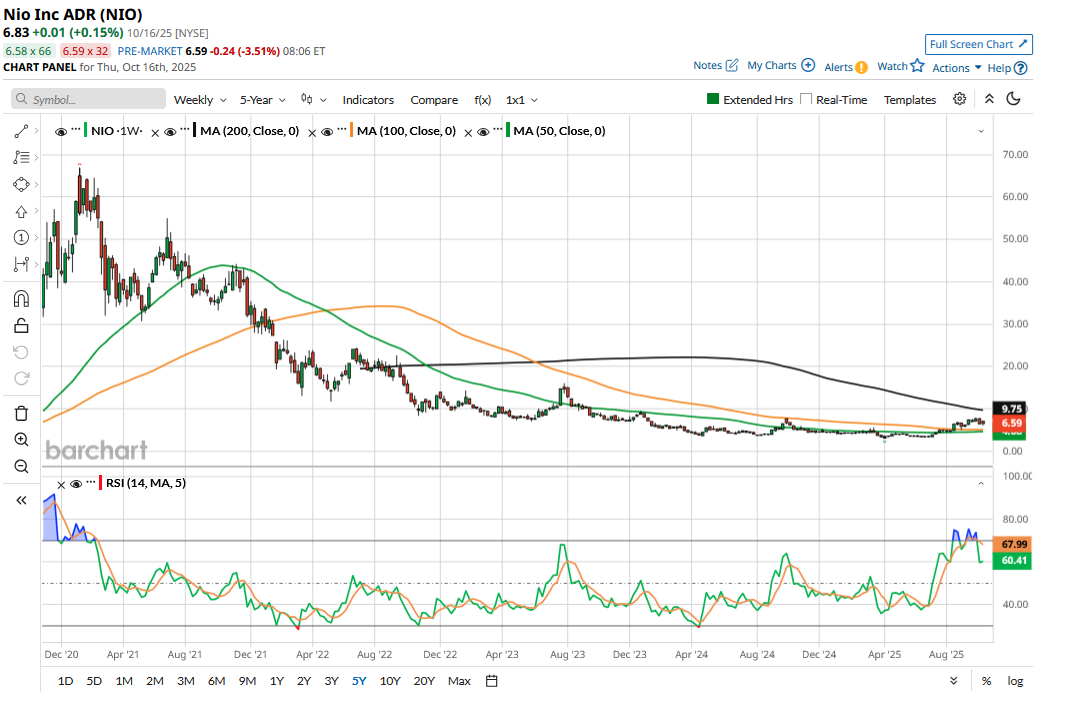Remove the RSI indicator
The width and height of the screenshot is (1080, 707).
pyautogui.click(x=61, y=485)
